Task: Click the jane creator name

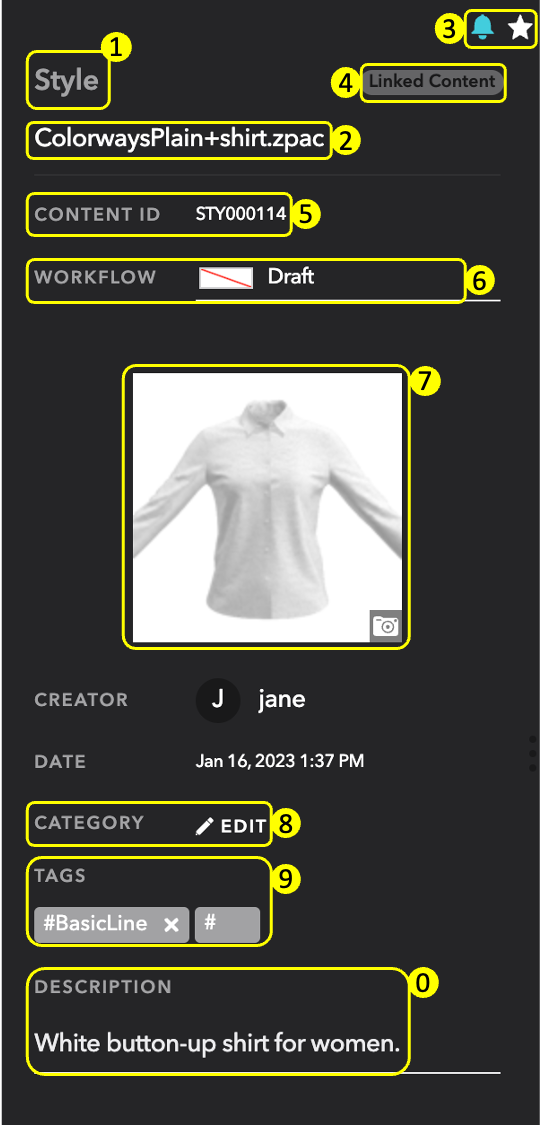Action: tap(282, 700)
